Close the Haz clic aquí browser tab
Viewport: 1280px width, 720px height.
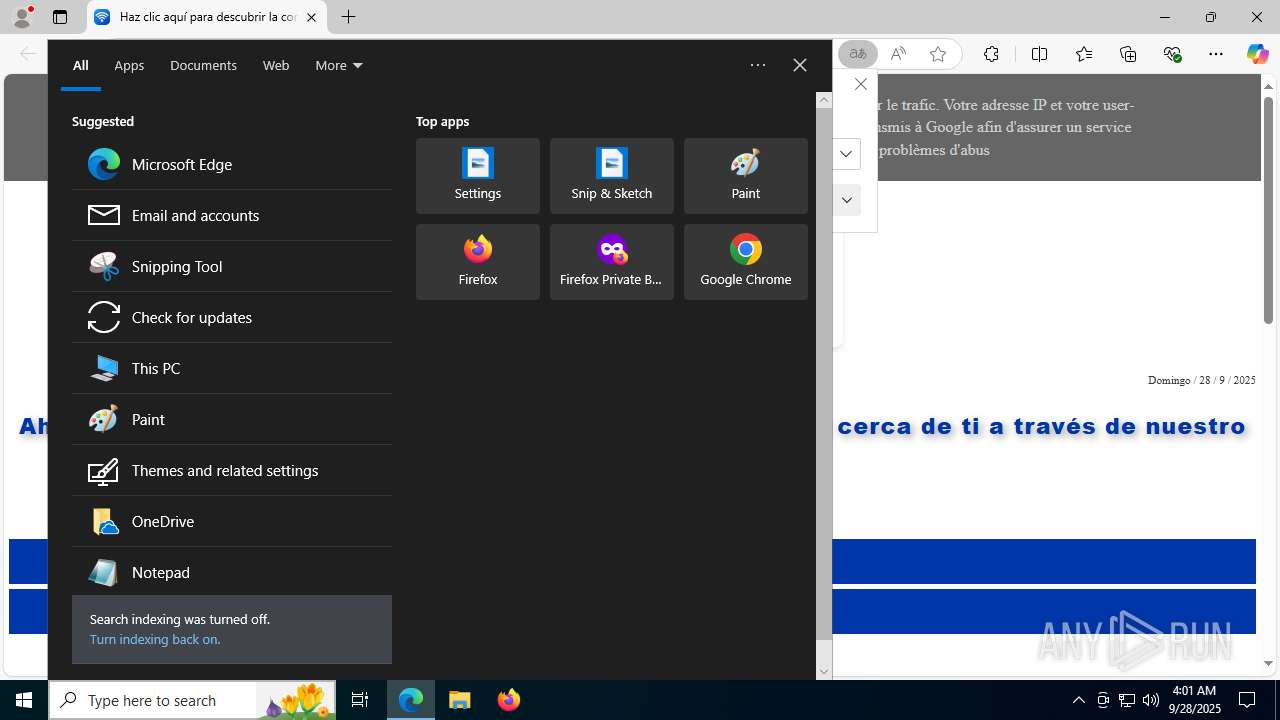(x=311, y=17)
